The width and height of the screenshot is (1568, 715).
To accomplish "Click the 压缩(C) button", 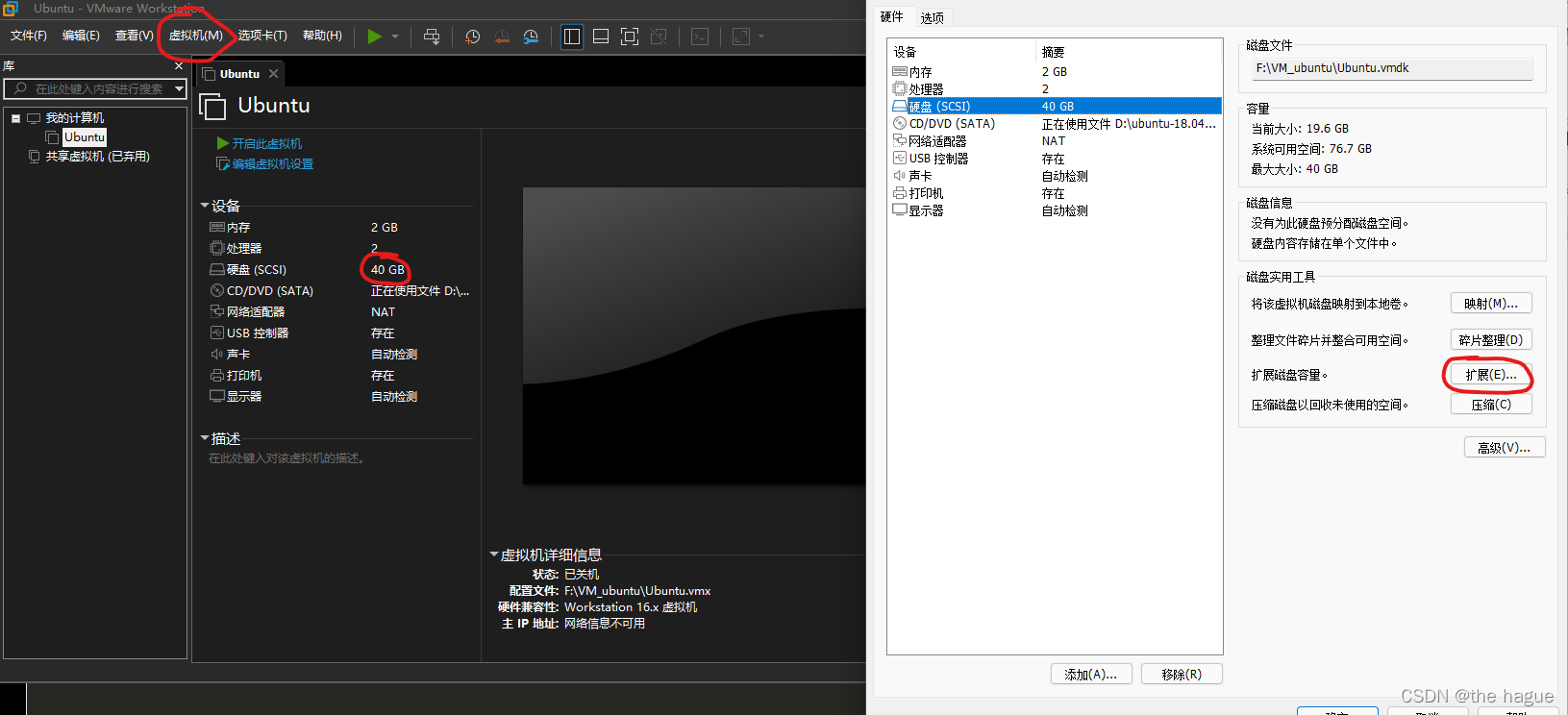I will [1491, 405].
